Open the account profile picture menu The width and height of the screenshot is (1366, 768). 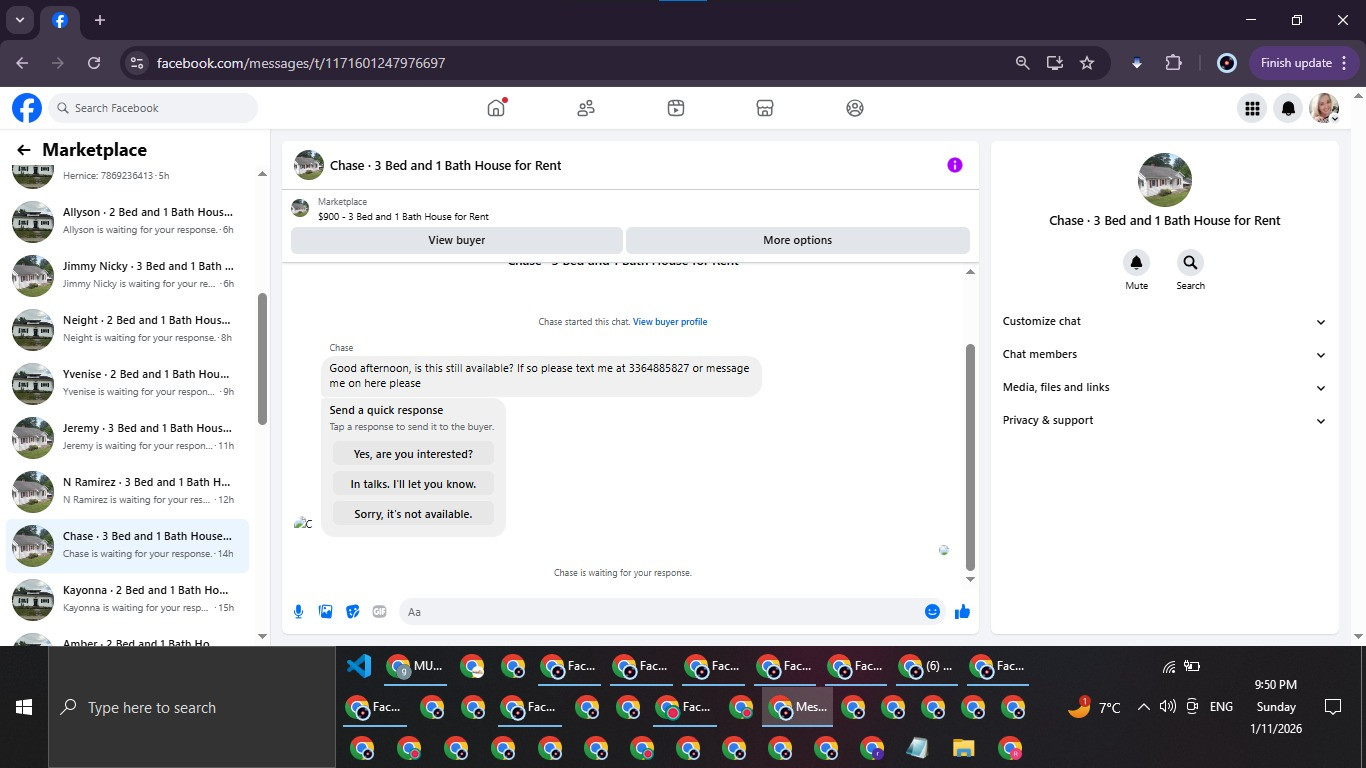point(1325,108)
